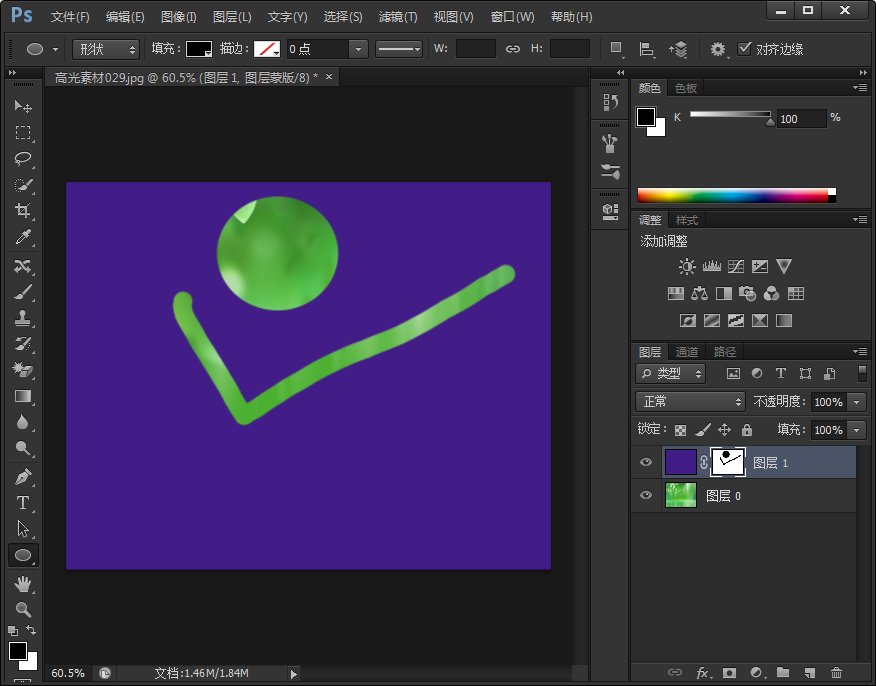Select the Move tool
The height and width of the screenshot is (686, 876).
22,106
